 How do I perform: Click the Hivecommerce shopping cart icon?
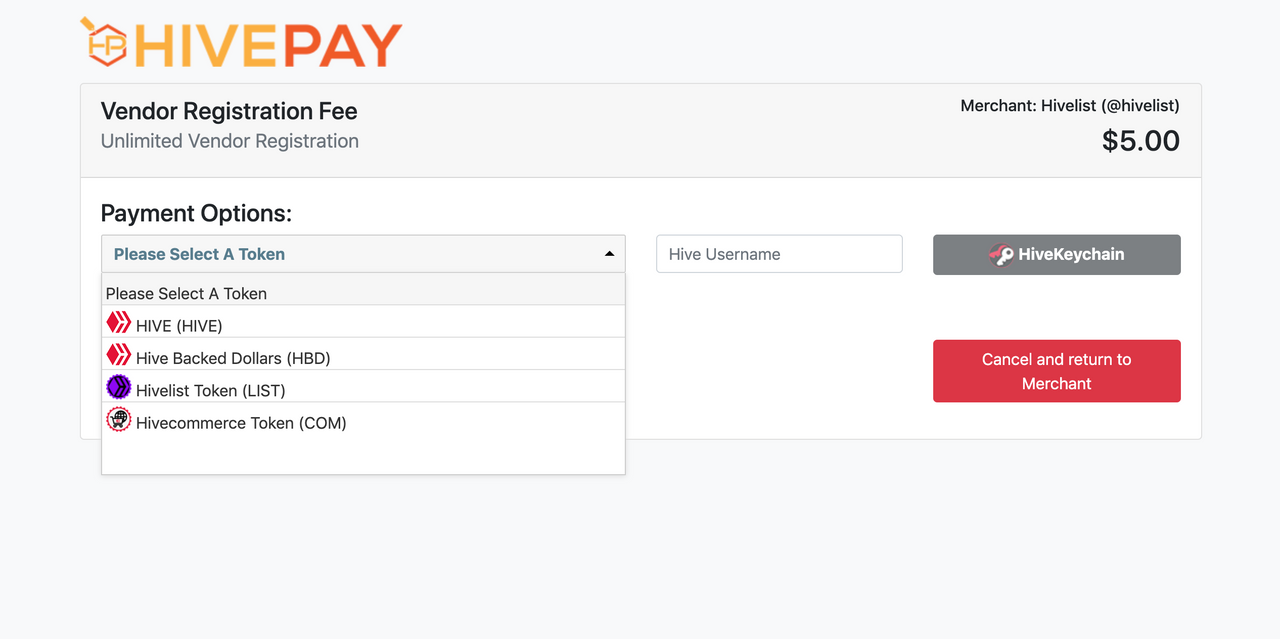[x=119, y=419]
